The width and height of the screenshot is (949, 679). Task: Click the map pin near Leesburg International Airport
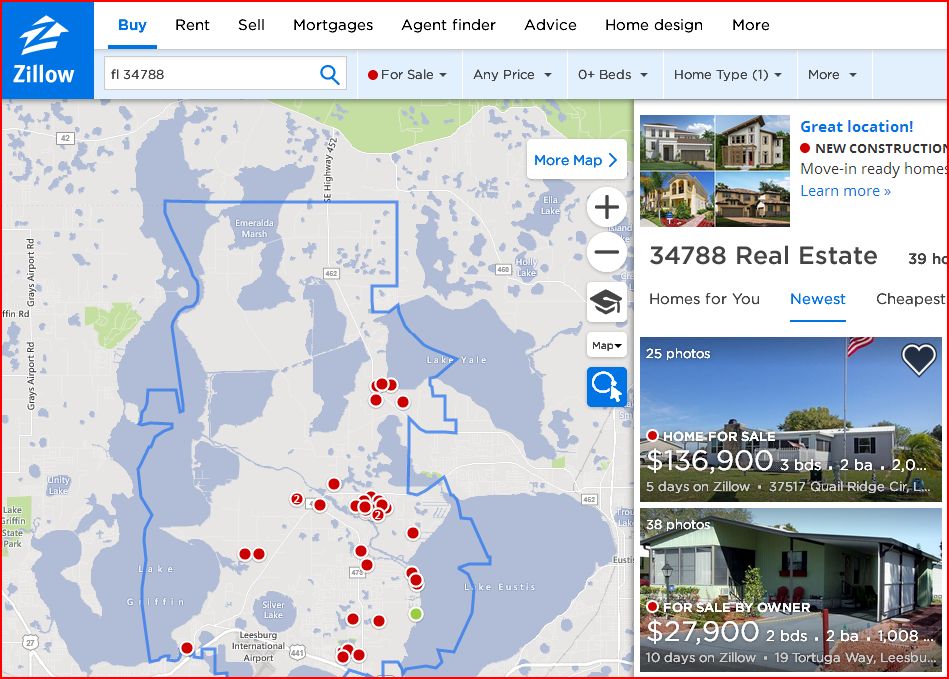point(187,648)
